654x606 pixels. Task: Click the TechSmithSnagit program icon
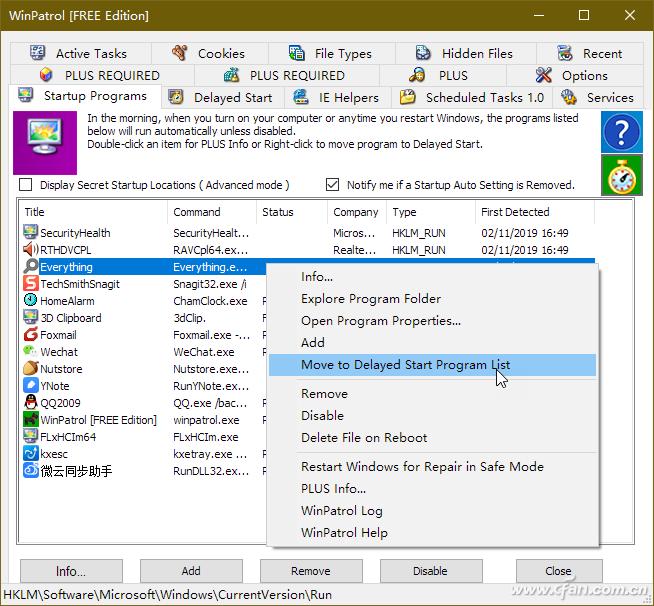pyautogui.click(x=30, y=284)
